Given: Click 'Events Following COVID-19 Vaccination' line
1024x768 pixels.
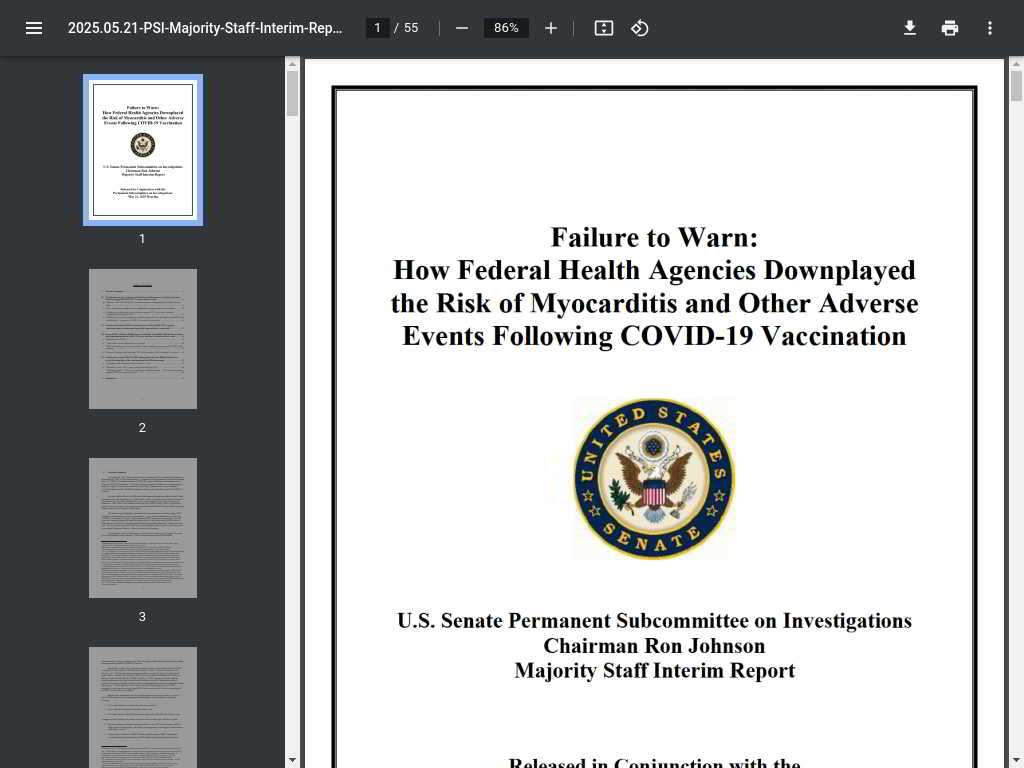Looking at the screenshot, I should click(654, 336).
